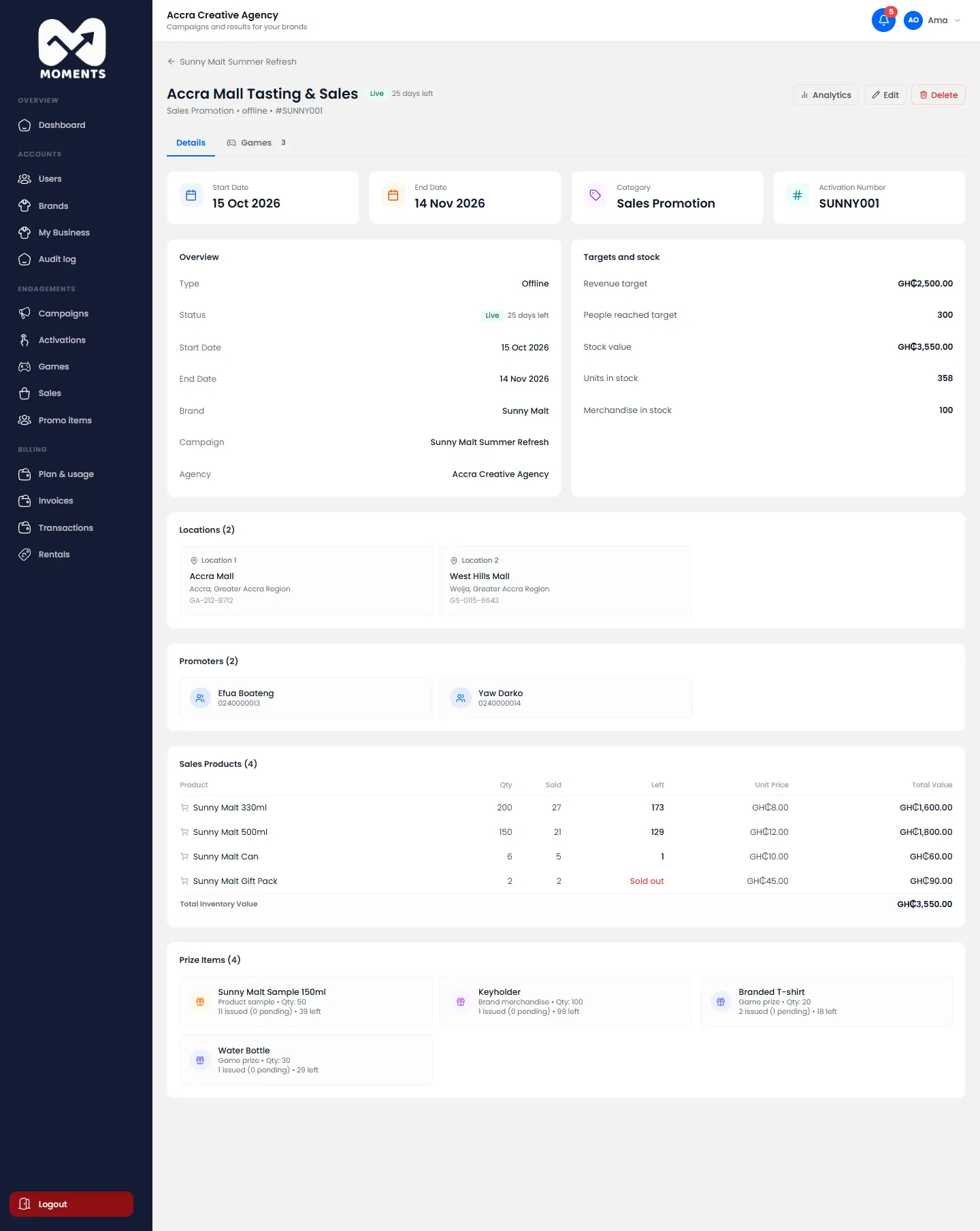This screenshot has width=980, height=1231.
Task: Open the Analytics button
Action: click(x=826, y=95)
